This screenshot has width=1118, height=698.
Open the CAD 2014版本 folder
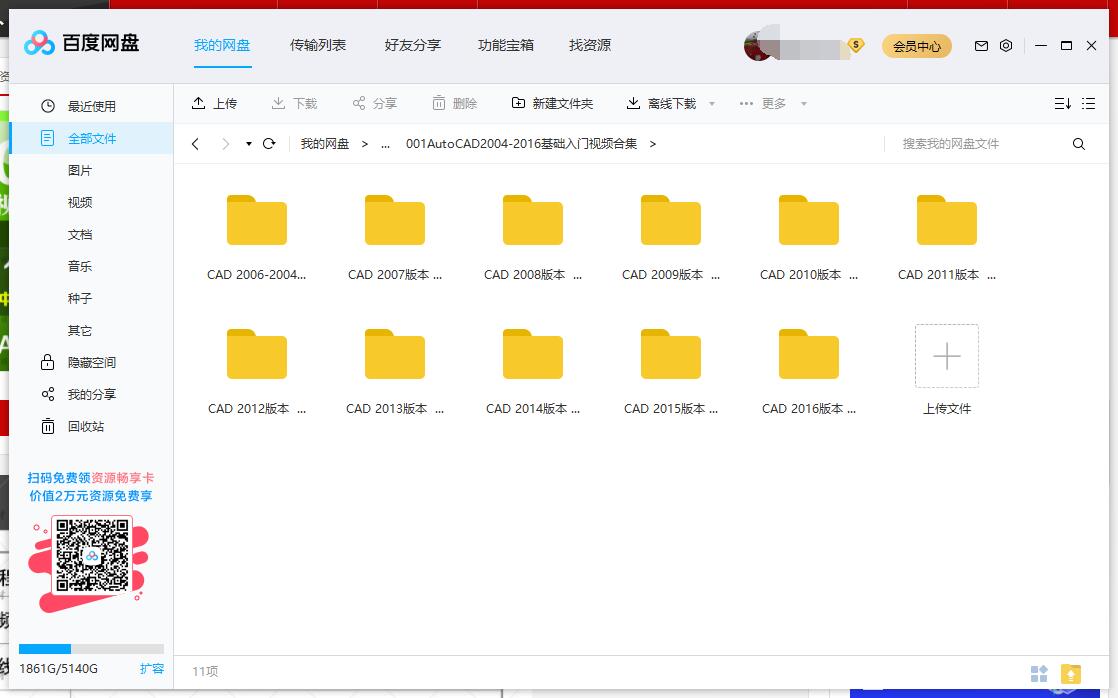coord(533,354)
